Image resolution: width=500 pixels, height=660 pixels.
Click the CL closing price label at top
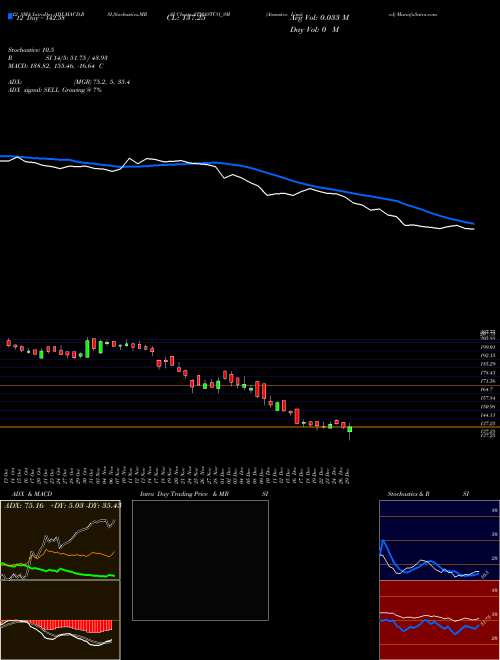click(x=186, y=18)
